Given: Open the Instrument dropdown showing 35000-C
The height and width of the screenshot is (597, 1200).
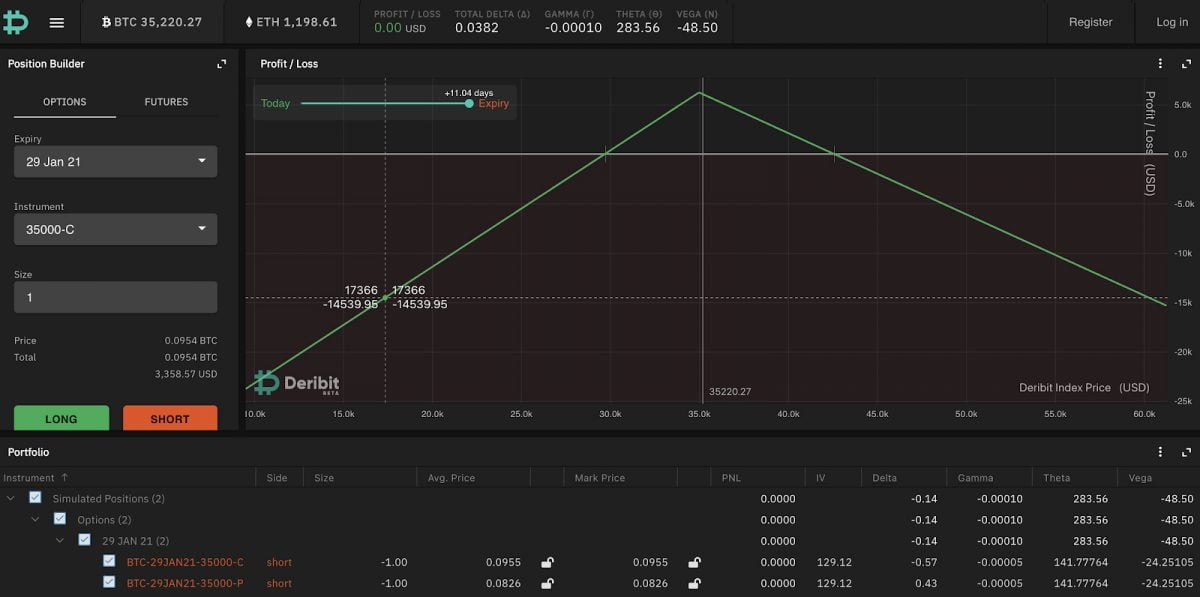Looking at the screenshot, I should click(x=115, y=229).
